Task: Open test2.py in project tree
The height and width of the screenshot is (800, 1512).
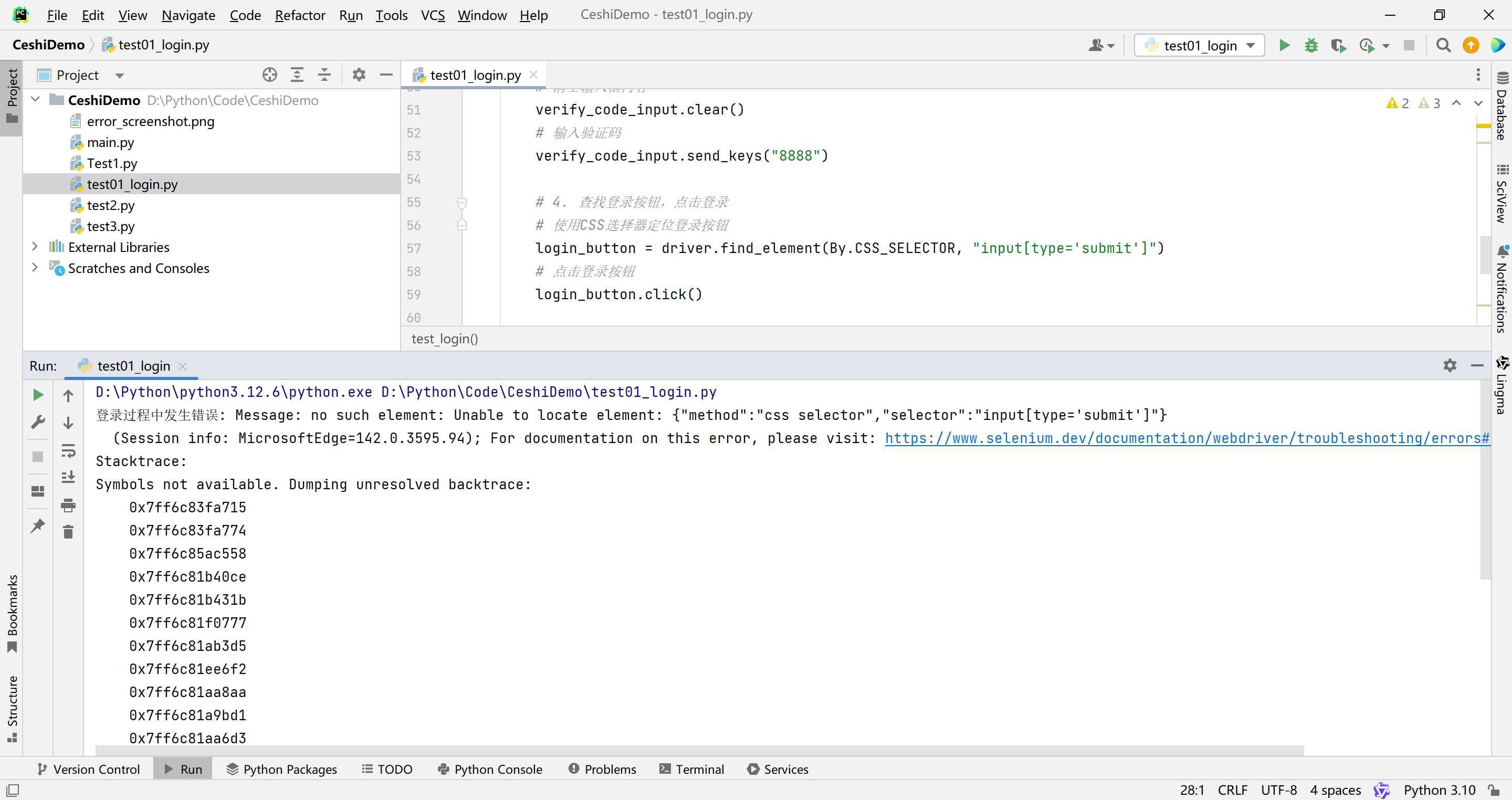Action: 110,205
